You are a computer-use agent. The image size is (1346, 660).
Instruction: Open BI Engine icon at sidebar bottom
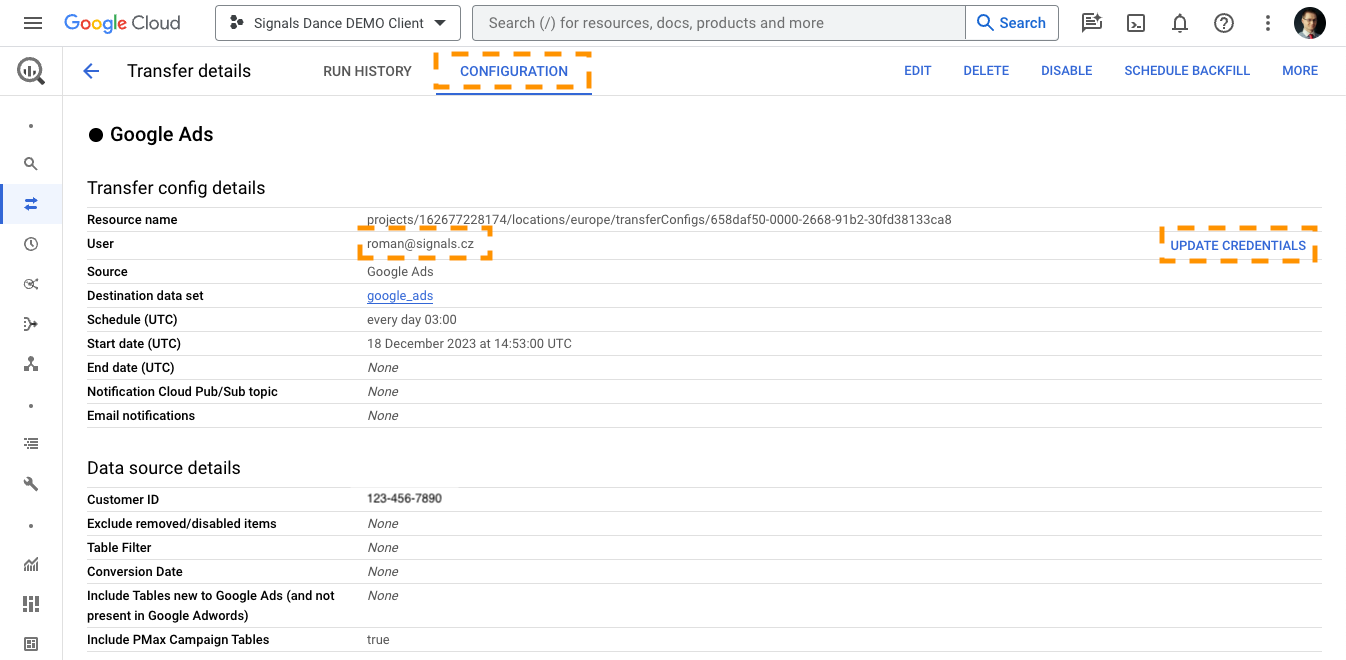(31, 644)
